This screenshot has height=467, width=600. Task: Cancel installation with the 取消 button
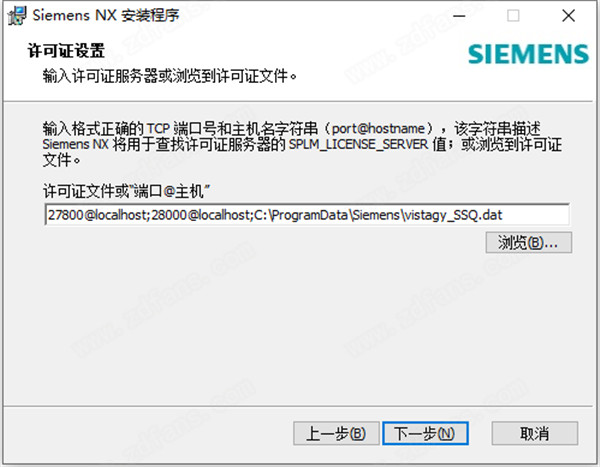pos(535,433)
